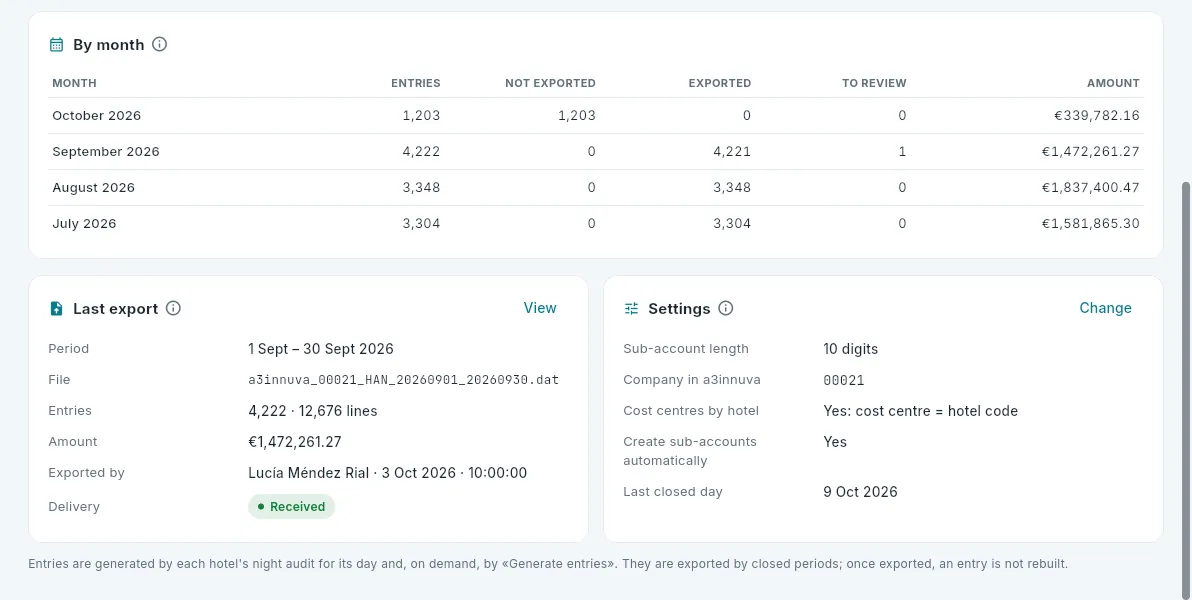The image size is (1192, 600).
Task: Click the Last export file icon
Action: pyautogui.click(x=56, y=309)
